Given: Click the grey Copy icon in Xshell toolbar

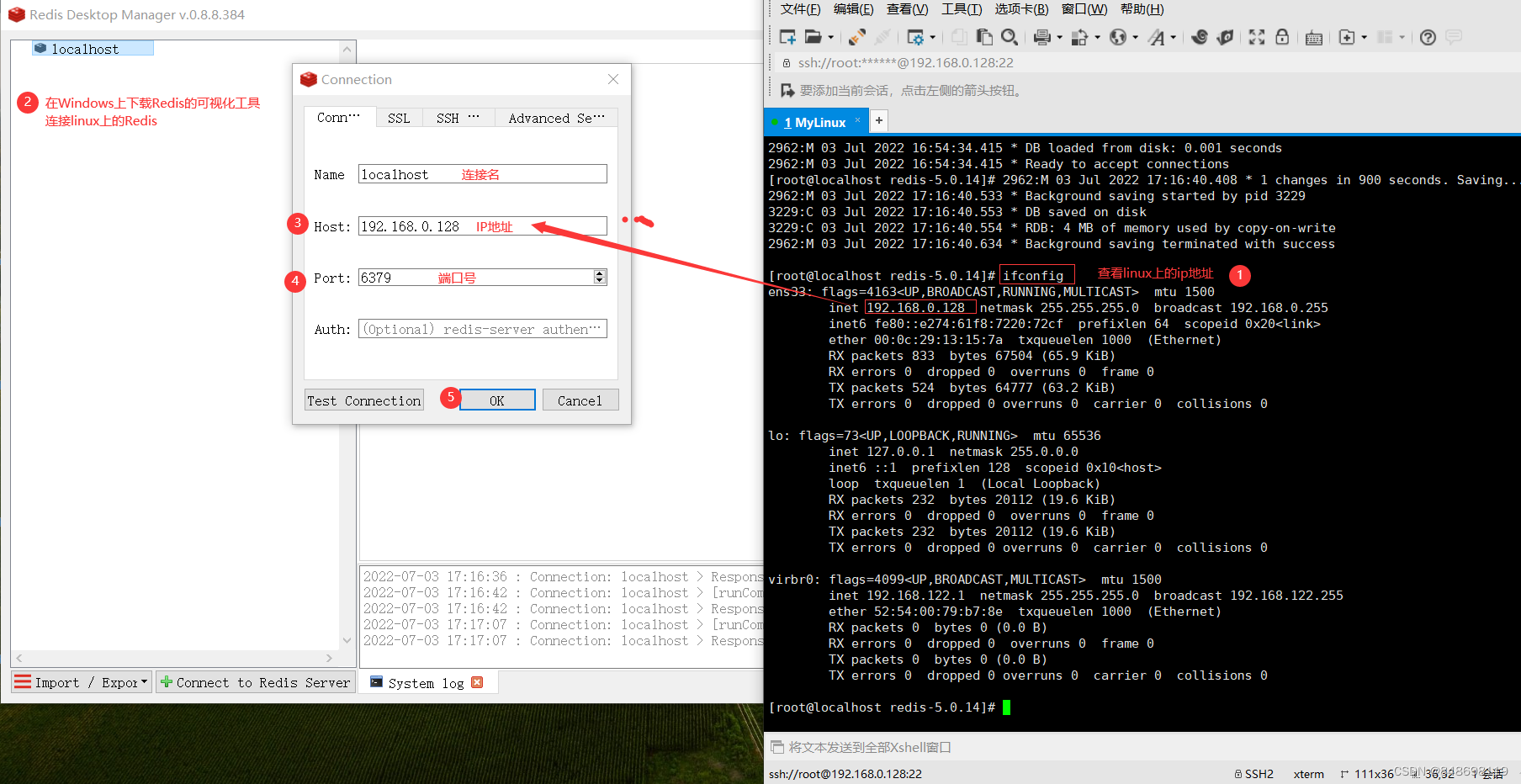Looking at the screenshot, I should tap(959, 37).
